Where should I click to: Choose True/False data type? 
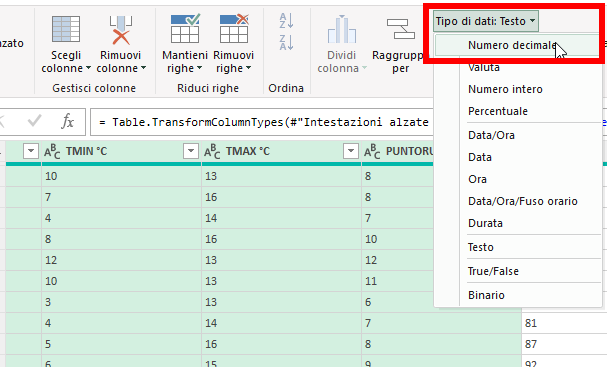[493, 271]
